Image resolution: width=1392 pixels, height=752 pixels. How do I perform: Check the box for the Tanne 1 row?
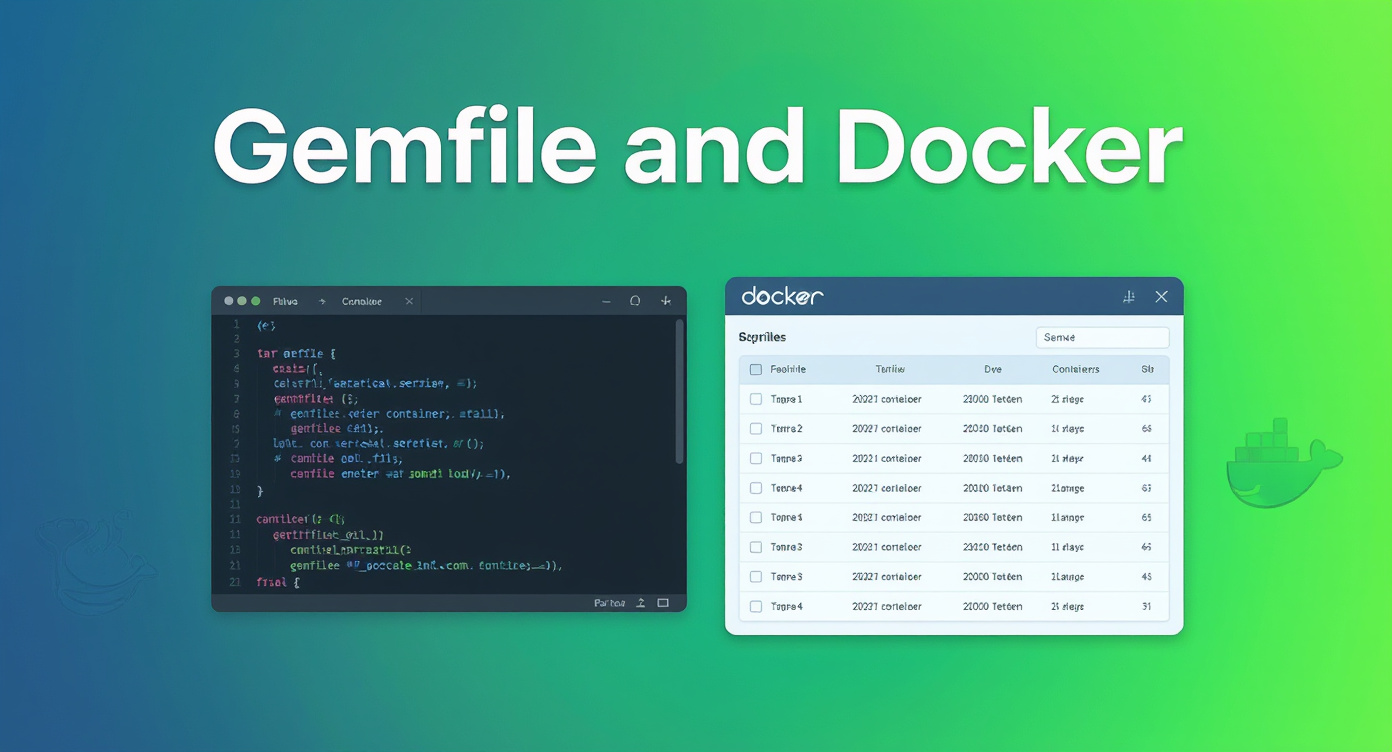click(x=756, y=399)
